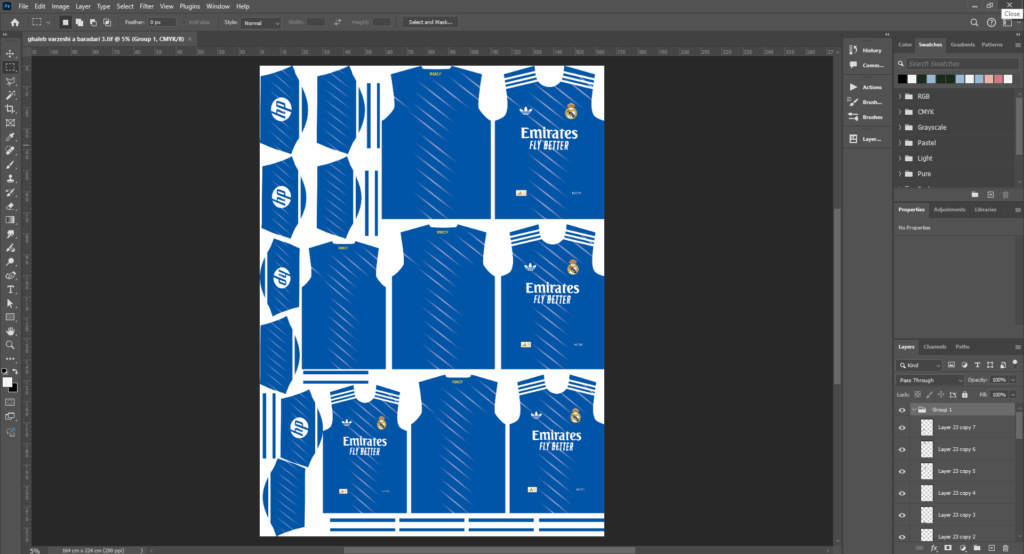The image size is (1024, 554).
Task: Select the Lasso tool
Action: [x=10, y=81]
